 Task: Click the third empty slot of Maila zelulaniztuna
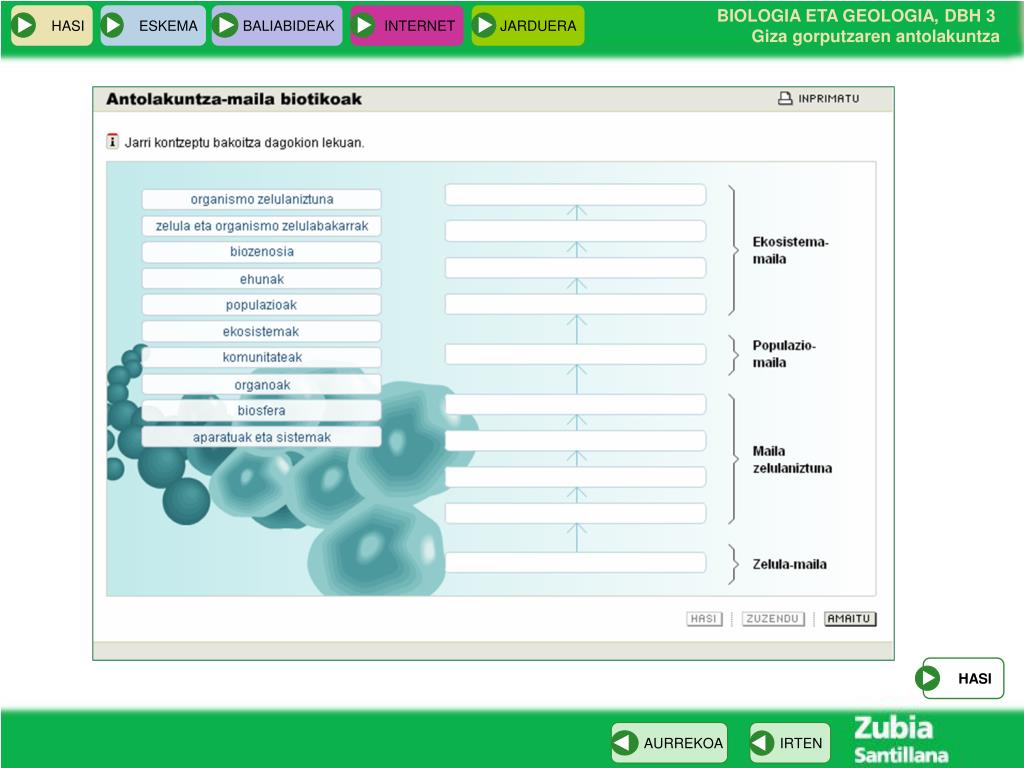pyautogui.click(x=575, y=477)
